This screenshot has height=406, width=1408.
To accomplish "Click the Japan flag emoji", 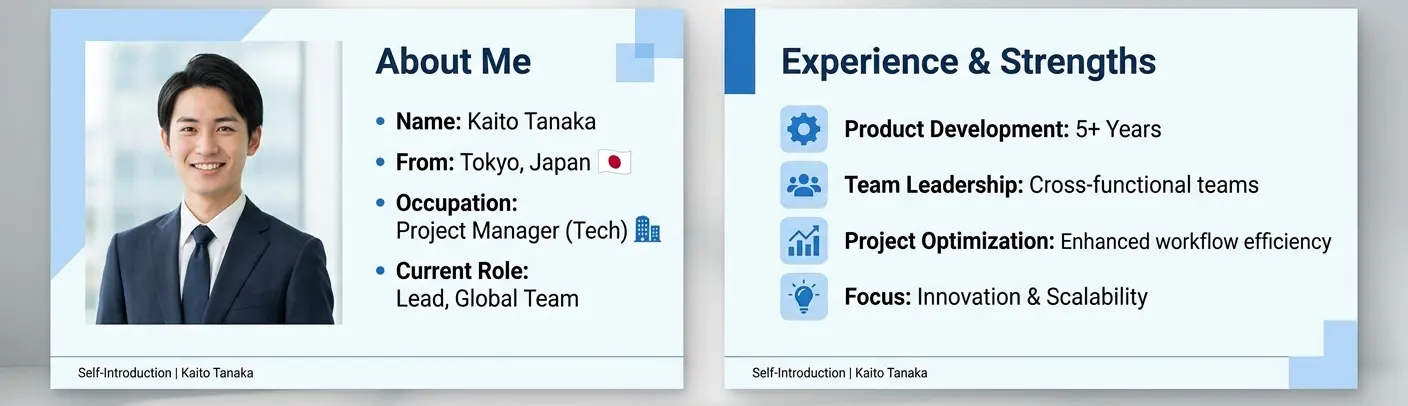I will tap(615, 162).
